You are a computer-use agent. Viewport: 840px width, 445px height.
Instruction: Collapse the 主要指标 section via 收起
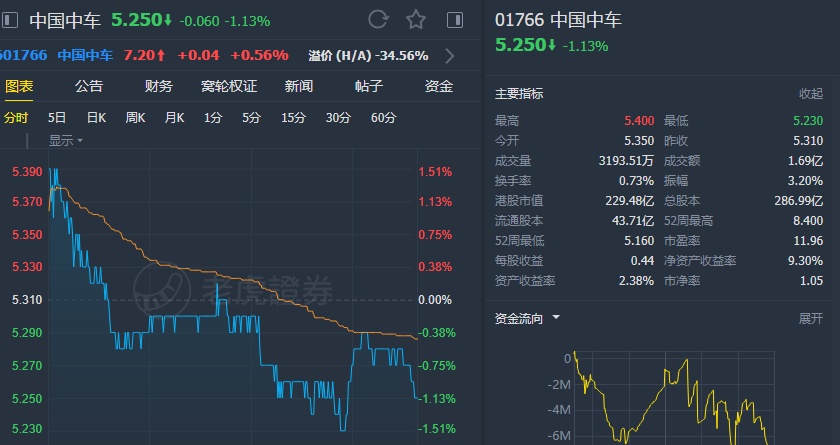pos(810,94)
